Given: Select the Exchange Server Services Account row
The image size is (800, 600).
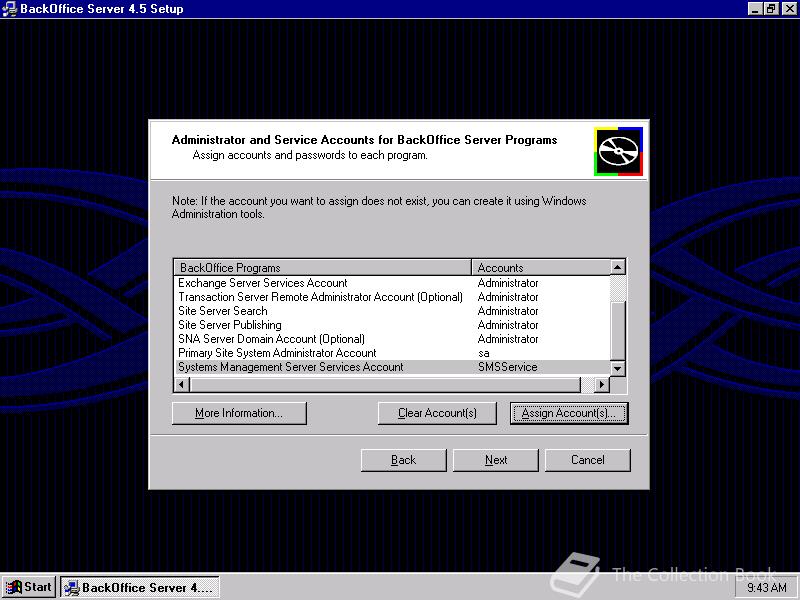Looking at the screenshot, I should [x=392, y=283].
